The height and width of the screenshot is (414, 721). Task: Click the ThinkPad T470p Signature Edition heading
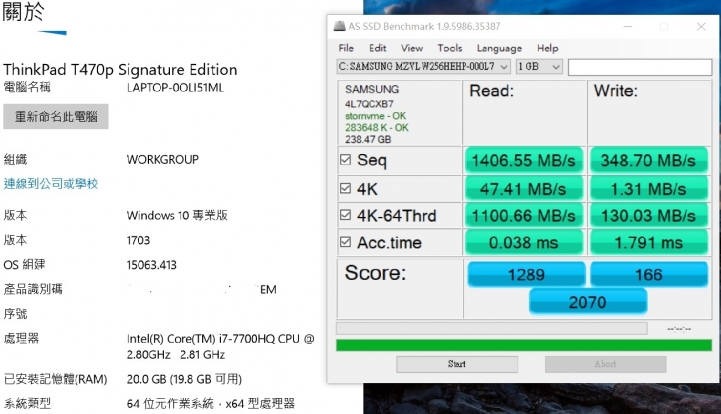click(x=120, y=69)
